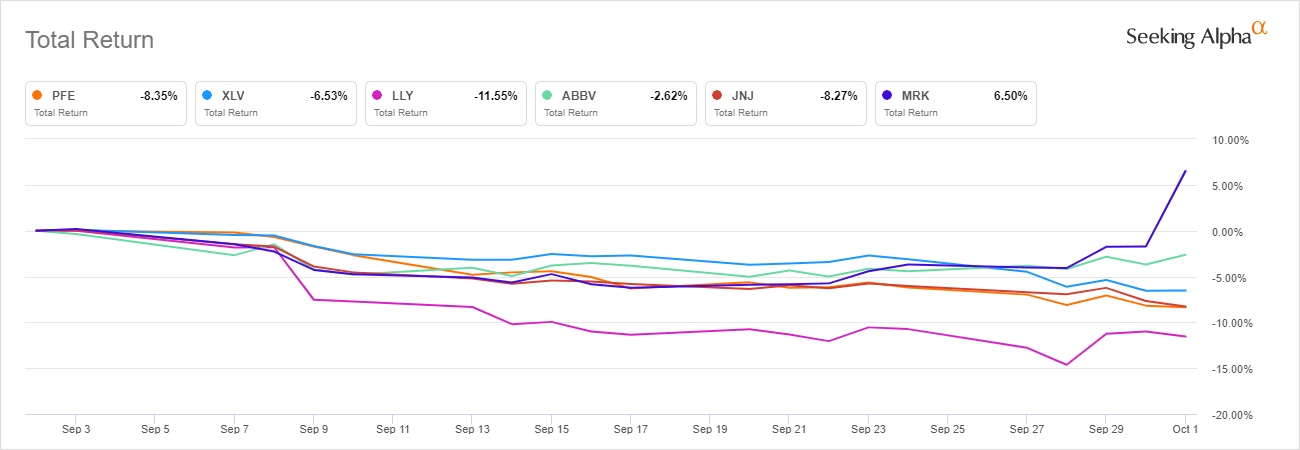Viewport: 1300px width, 450px height.
Task: Click the orange PFE legend dot
Action: pos(37,95)
